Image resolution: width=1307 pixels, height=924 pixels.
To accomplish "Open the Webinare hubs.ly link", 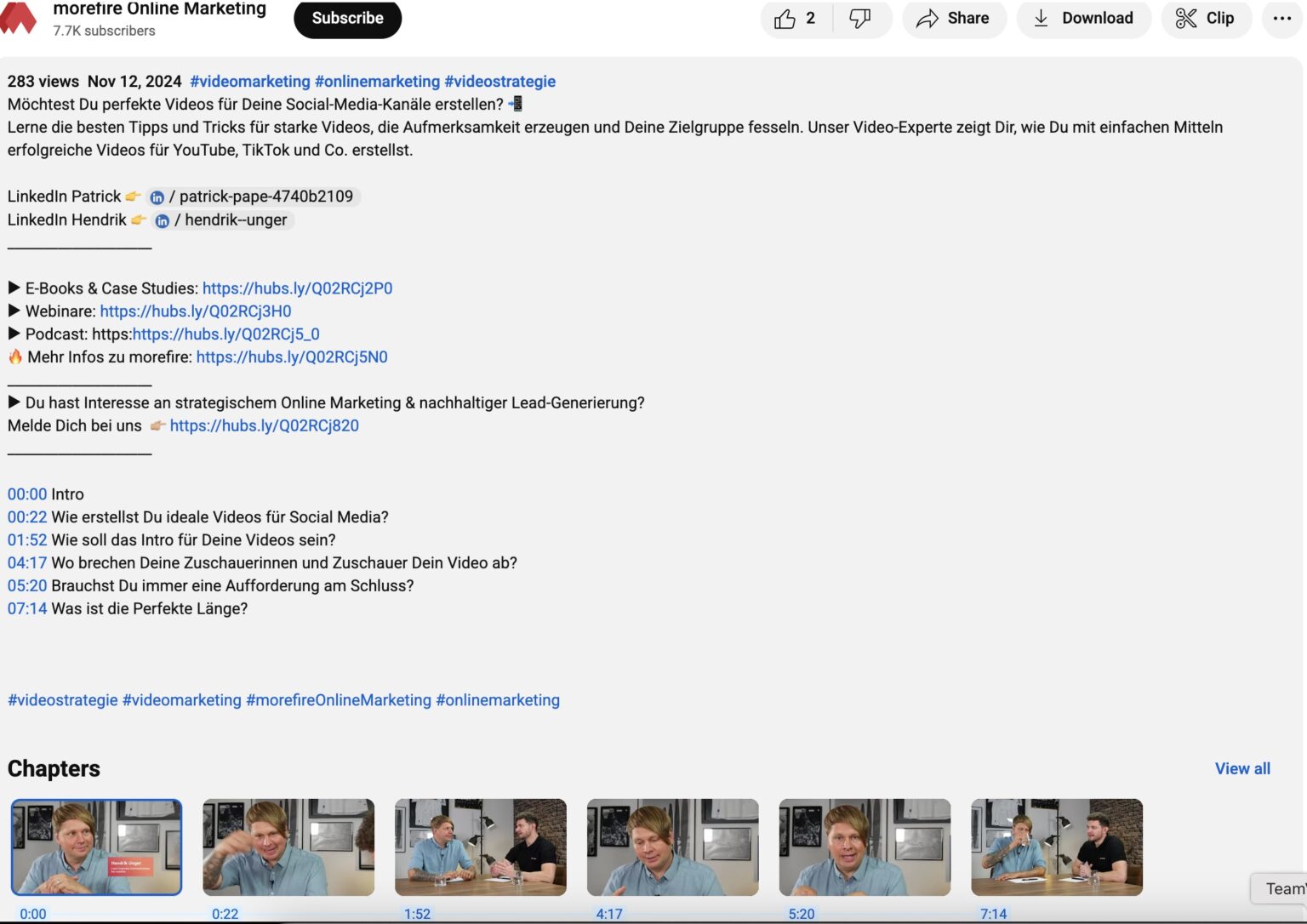I will pyautogui.click(x=196, y=311).
